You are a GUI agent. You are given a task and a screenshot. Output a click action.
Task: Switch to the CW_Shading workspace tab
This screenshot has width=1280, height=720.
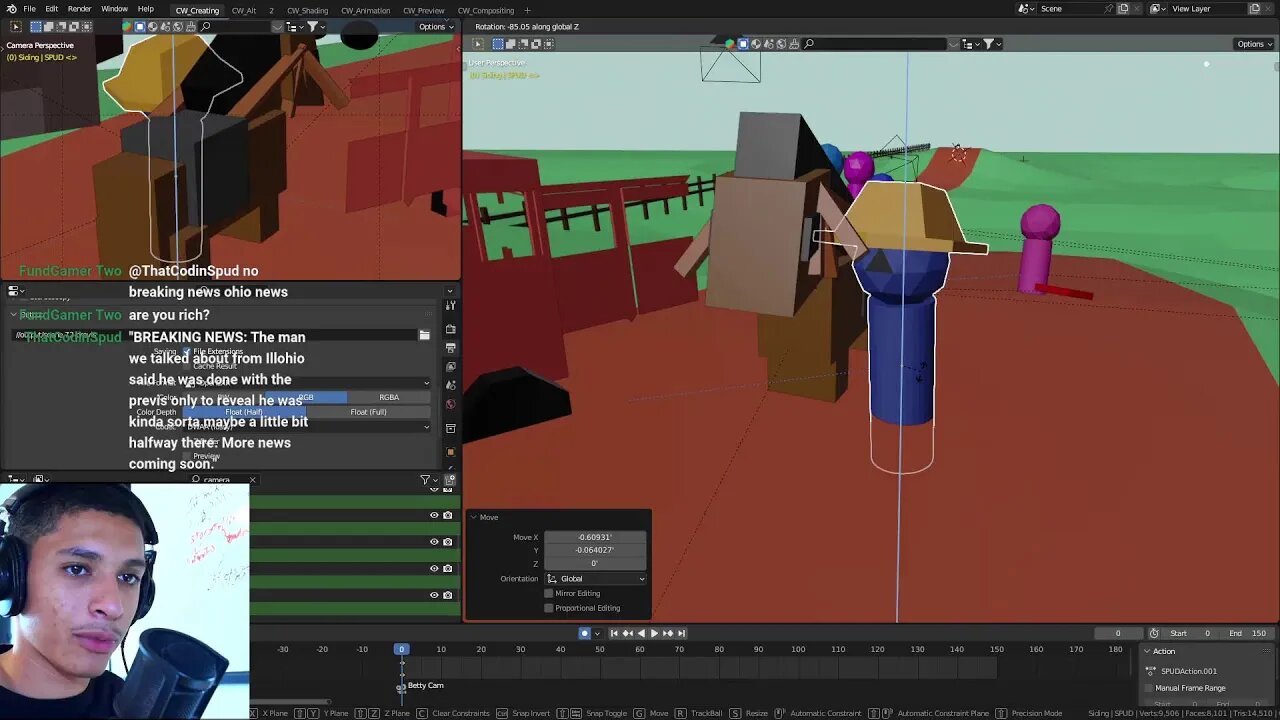click(x=308, y=10)
